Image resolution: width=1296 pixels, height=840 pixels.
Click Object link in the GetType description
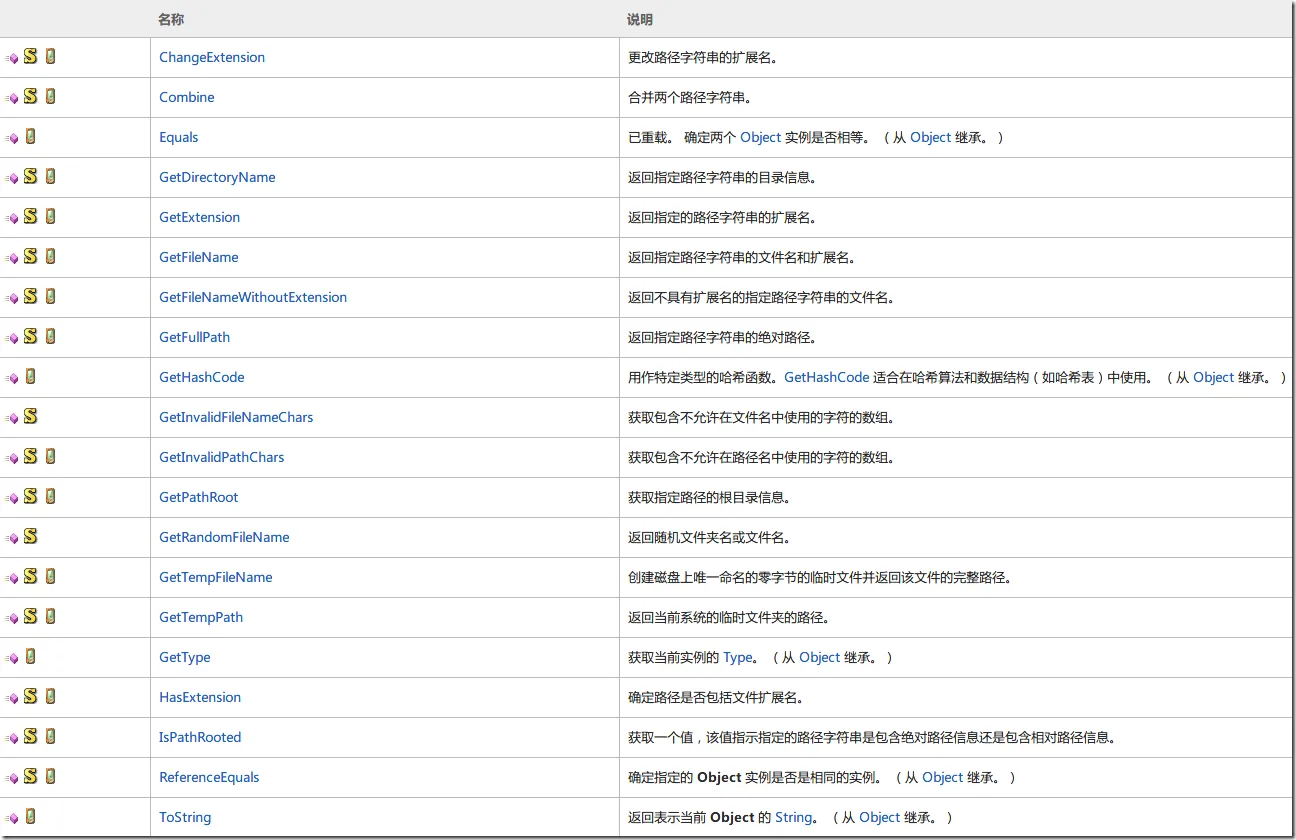[x=820, y=657]
